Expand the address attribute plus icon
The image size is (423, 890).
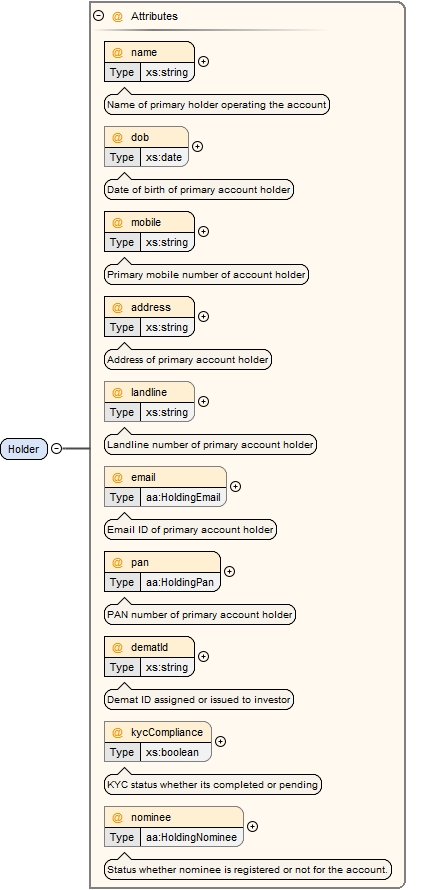[203, 316]
